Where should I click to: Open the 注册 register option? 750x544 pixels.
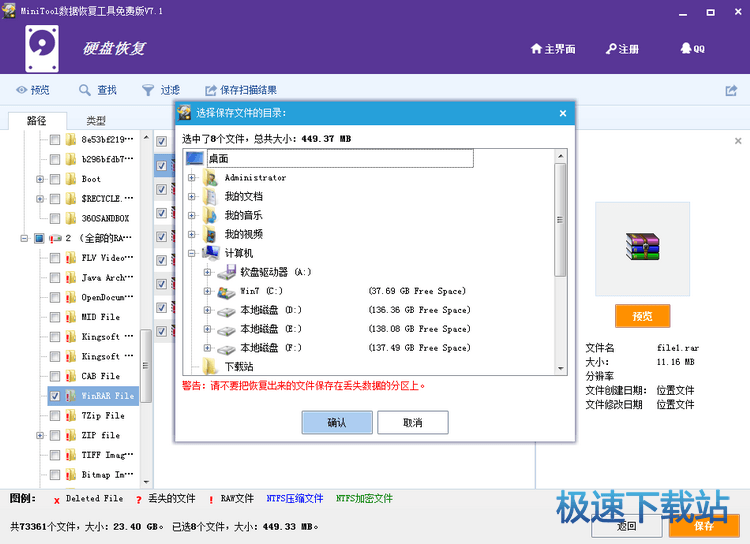click(x=622, y=49)
